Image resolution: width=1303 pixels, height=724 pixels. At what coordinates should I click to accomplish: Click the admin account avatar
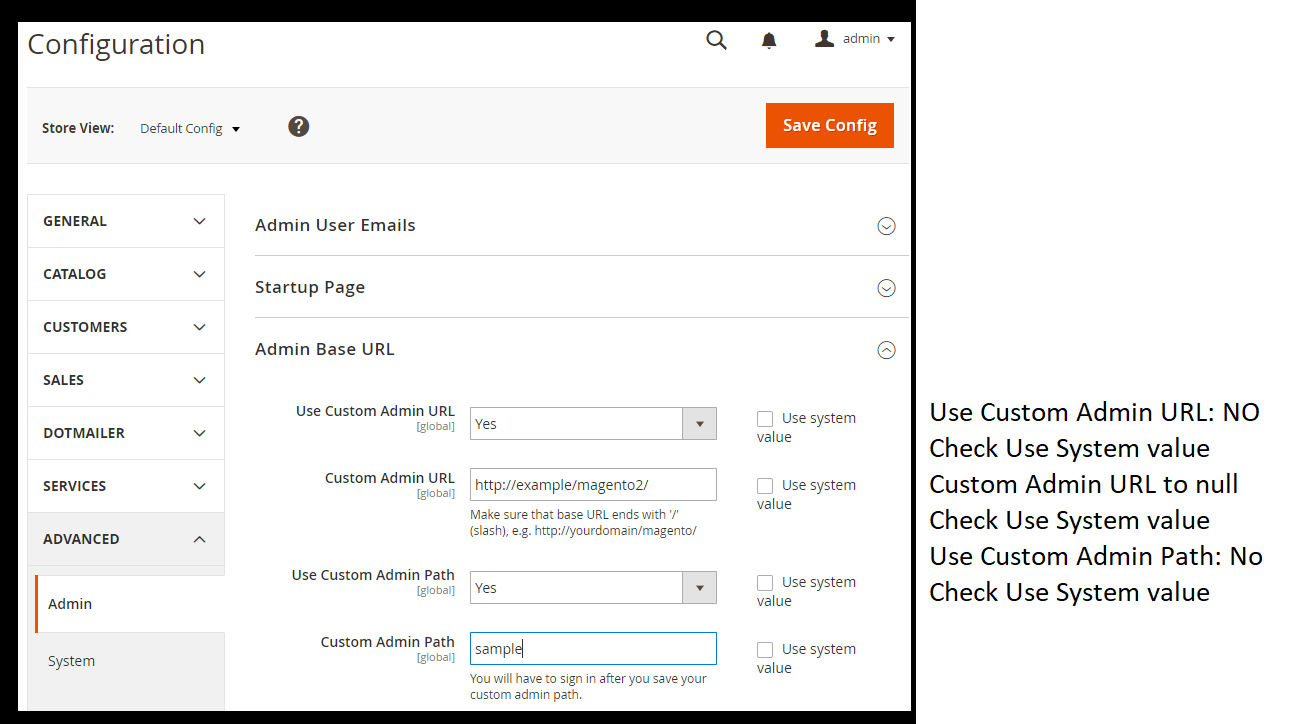824,38
